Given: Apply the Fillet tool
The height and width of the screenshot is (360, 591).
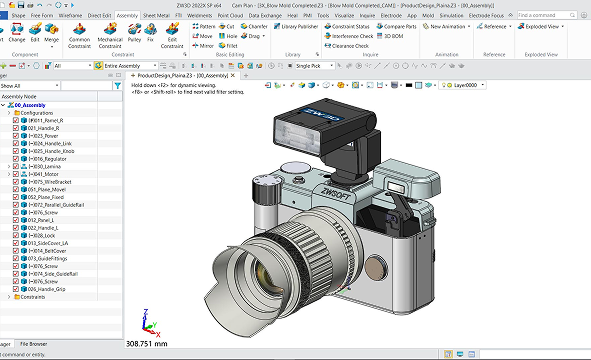Looking at the screenshot, I should click(228, 46).
